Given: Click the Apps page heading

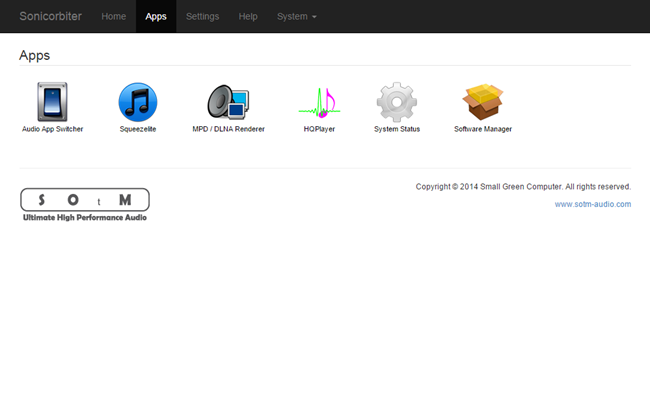Looking at the screenshot, I should [x=34, y=56].
